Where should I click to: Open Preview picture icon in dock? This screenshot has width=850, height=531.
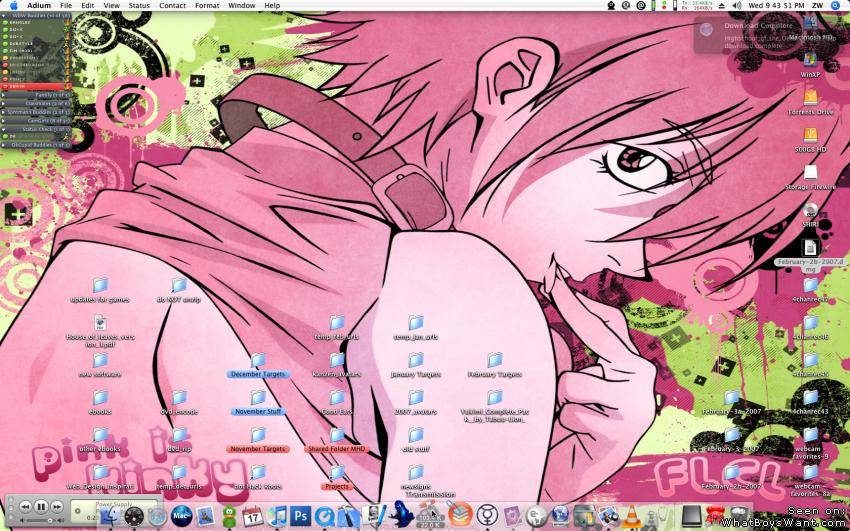205,516
